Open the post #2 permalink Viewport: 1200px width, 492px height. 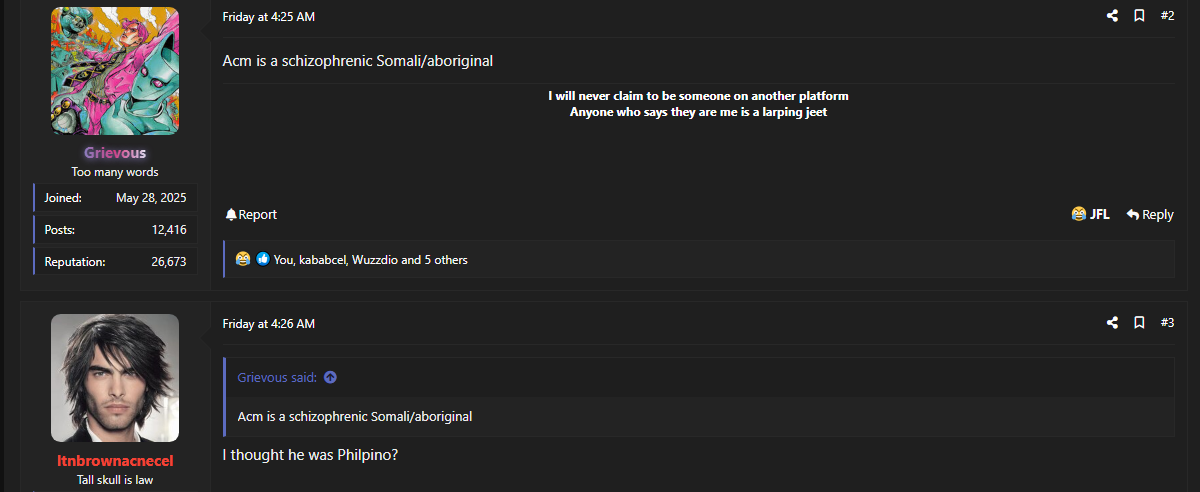point(1167,16)
